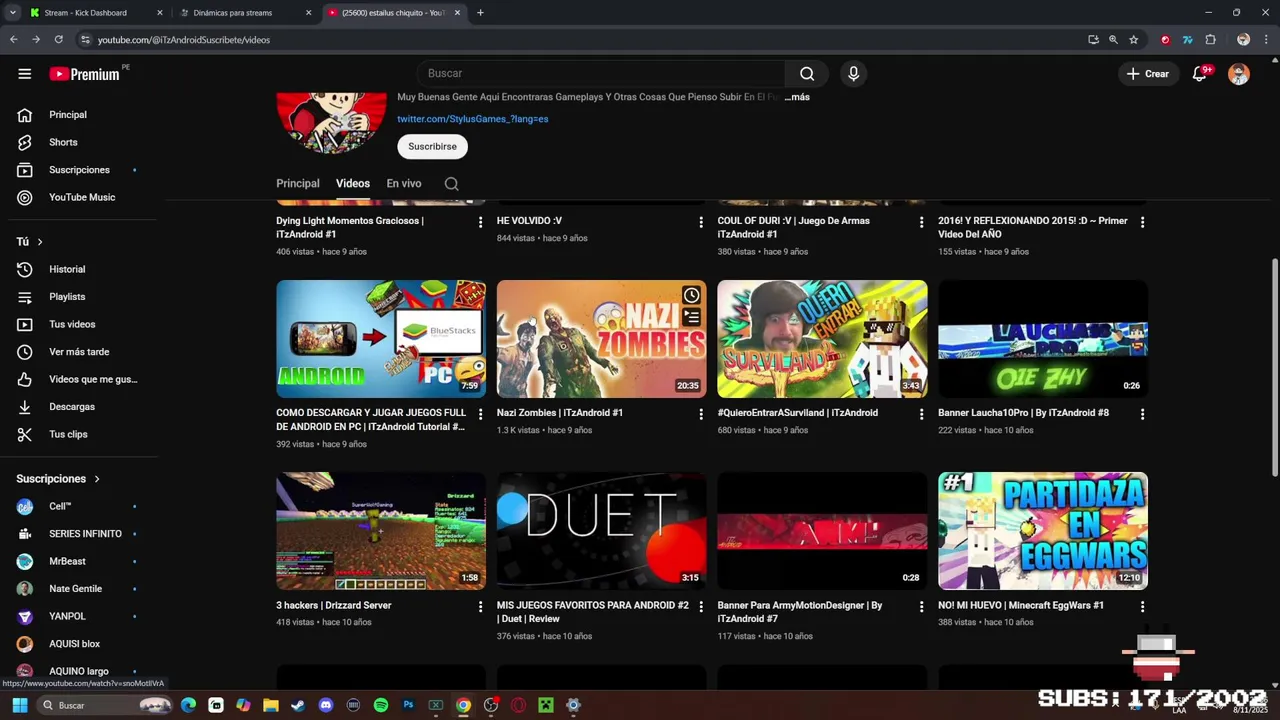
Task: Click the page vertical scrollbar
Action: pos(1274,367)
